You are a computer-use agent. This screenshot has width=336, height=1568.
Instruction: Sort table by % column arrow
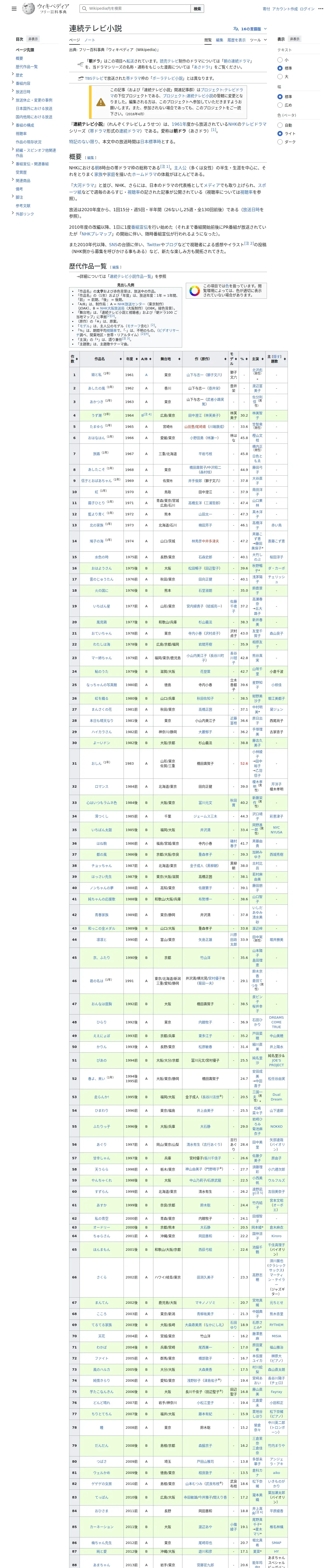248,359
